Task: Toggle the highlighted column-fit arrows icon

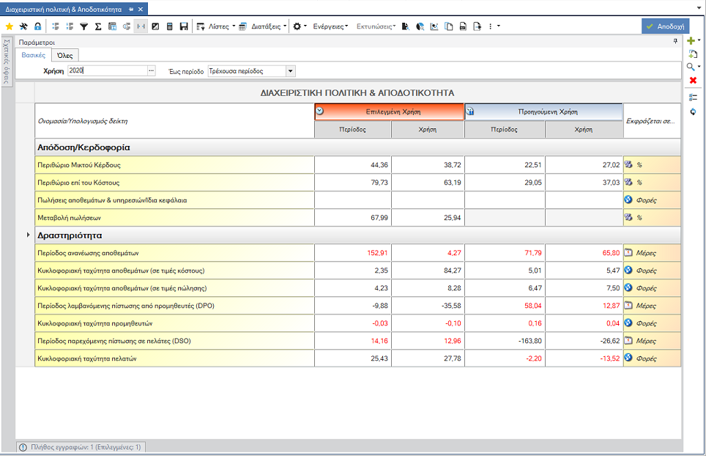Action: (141, 27)
